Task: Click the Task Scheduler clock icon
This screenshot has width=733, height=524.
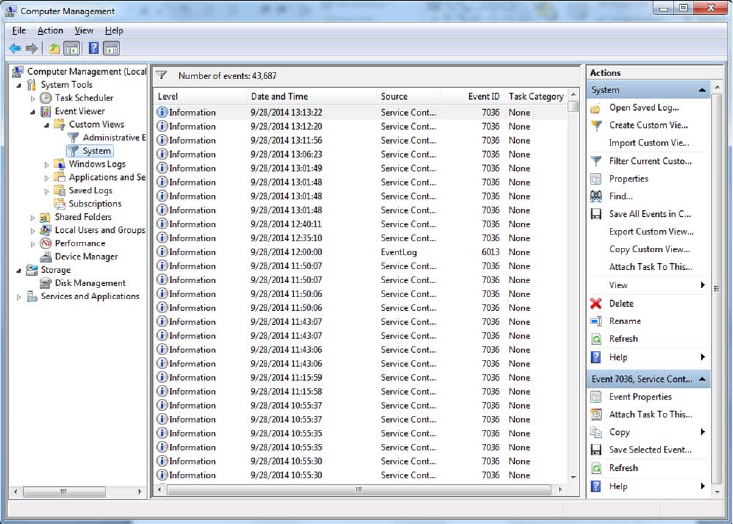Action: [45, 98]
